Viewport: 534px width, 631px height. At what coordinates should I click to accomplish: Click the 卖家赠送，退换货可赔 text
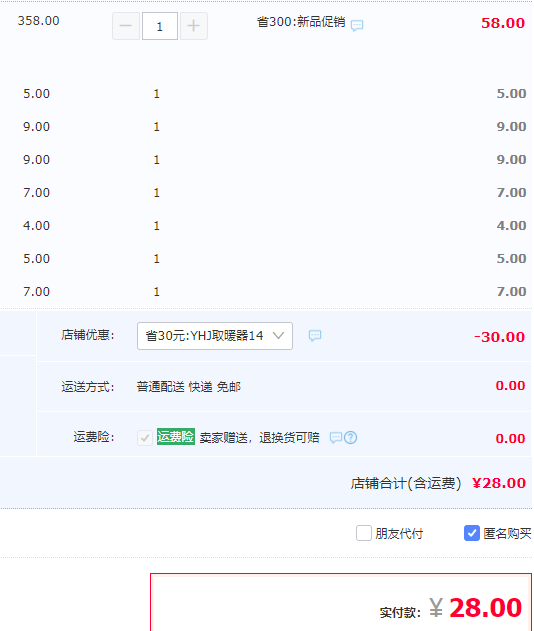coord(260,437)
